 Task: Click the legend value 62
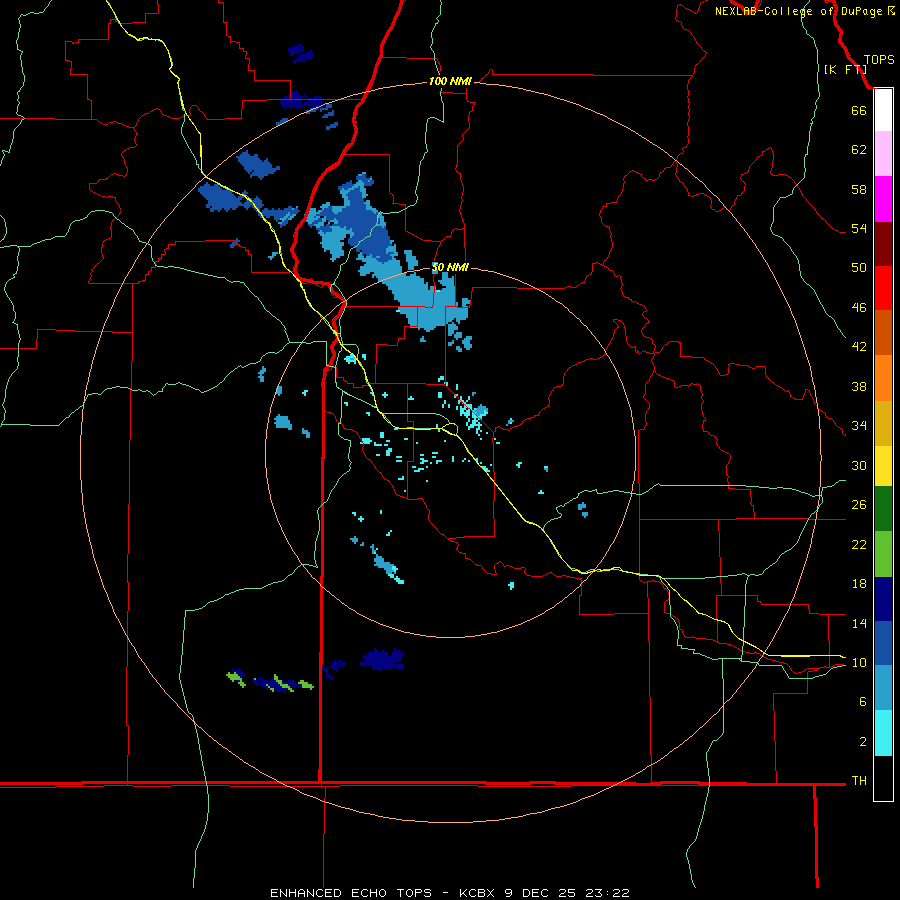point(859,150)
